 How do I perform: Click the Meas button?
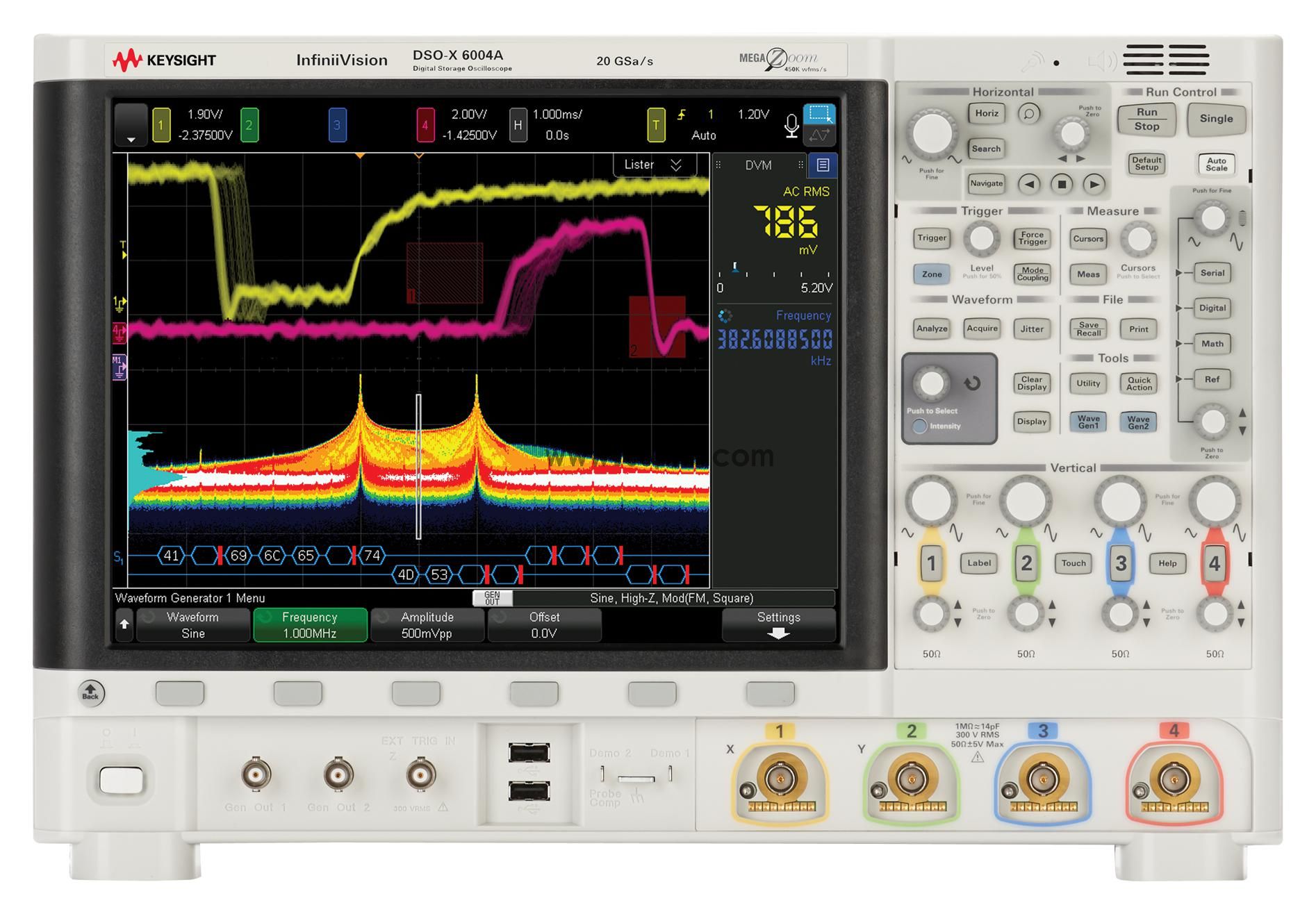click(x=1088, y=274)
